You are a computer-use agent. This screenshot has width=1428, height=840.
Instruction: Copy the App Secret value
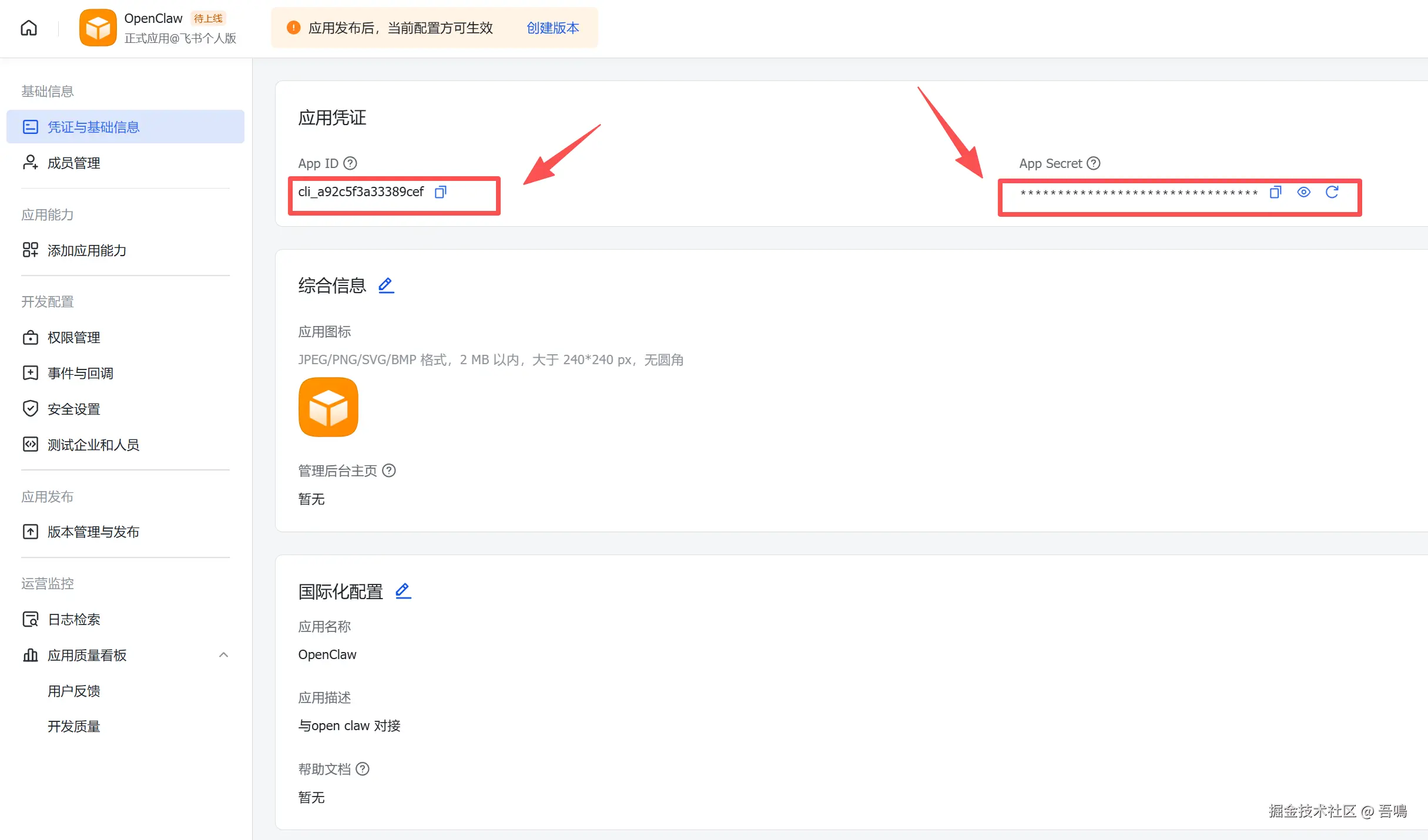(x=1275, y=192)
